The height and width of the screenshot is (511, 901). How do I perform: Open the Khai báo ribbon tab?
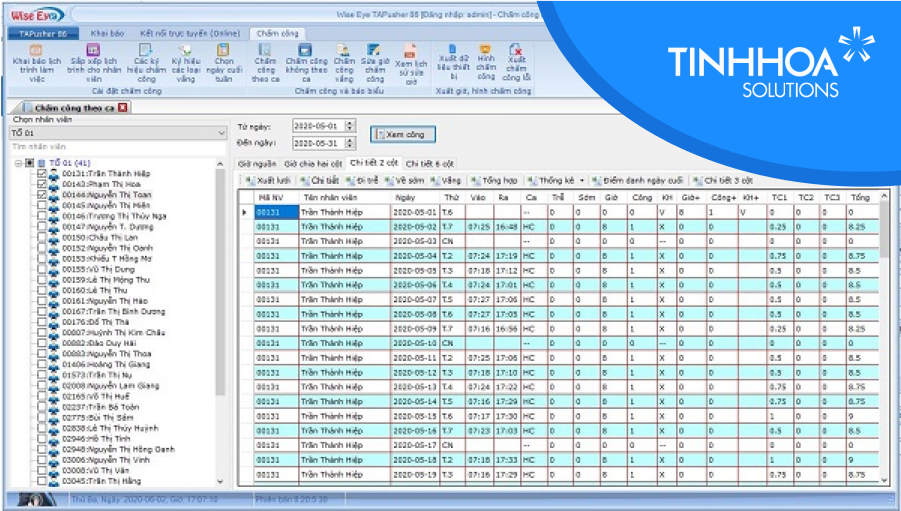107,33
